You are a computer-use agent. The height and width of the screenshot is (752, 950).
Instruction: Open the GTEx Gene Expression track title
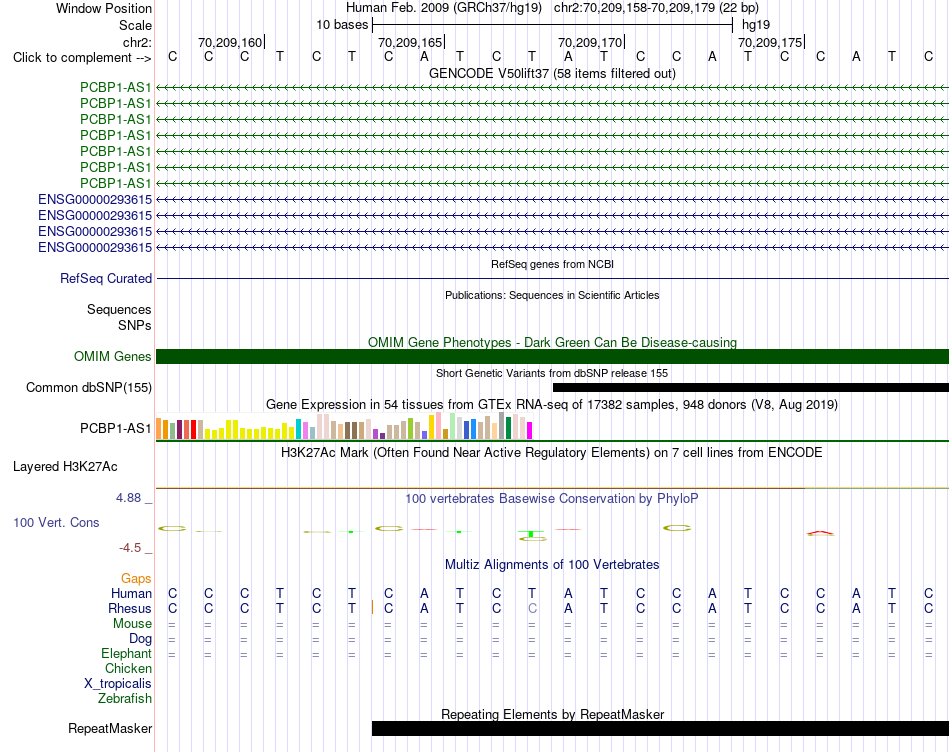pyautogui.click(x=552, y=404)
